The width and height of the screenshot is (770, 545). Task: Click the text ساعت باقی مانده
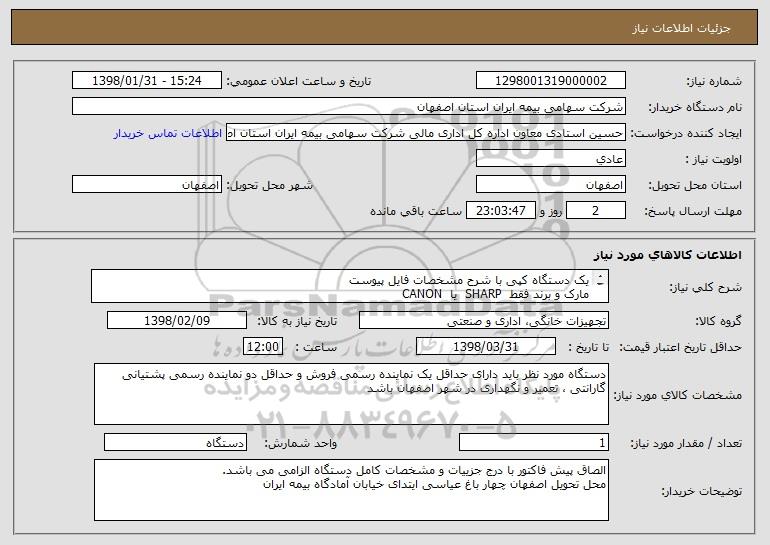(416, 211)
